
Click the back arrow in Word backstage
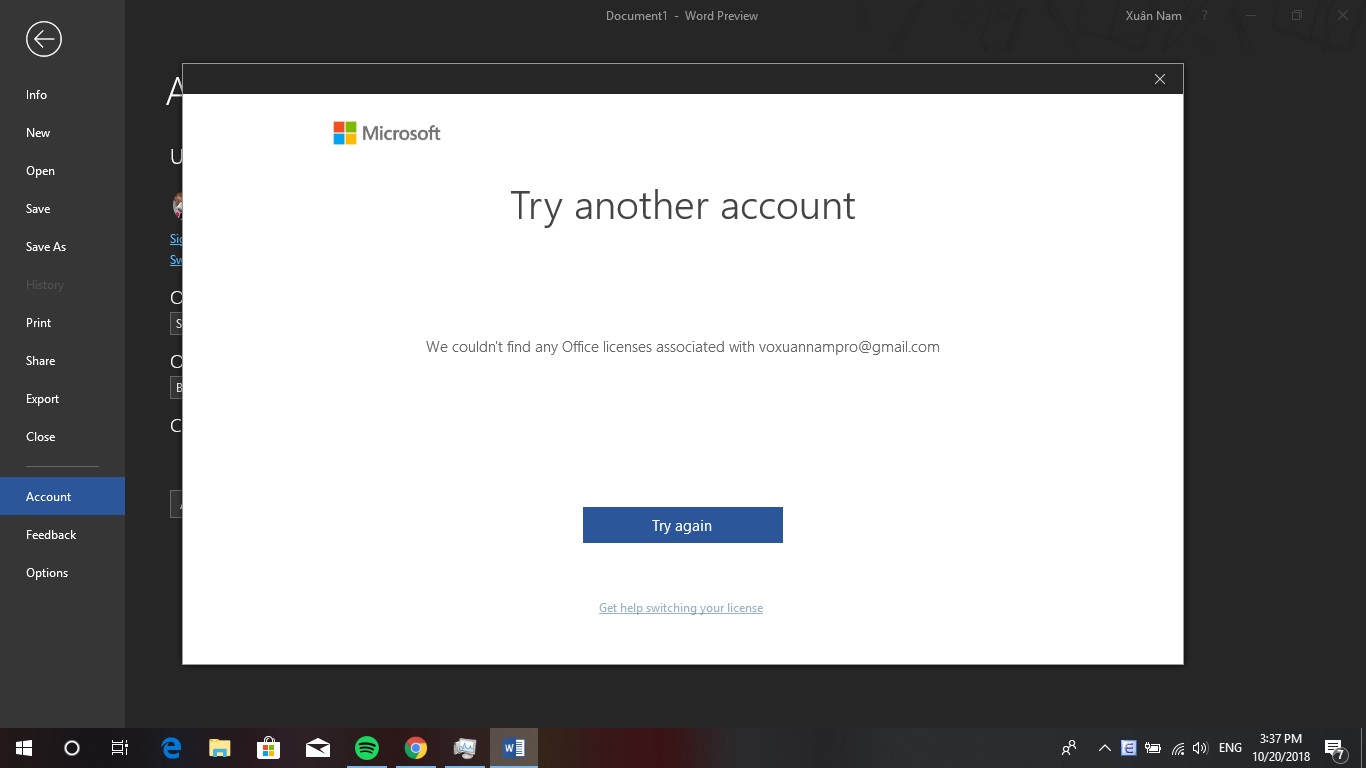click(44, 39)
